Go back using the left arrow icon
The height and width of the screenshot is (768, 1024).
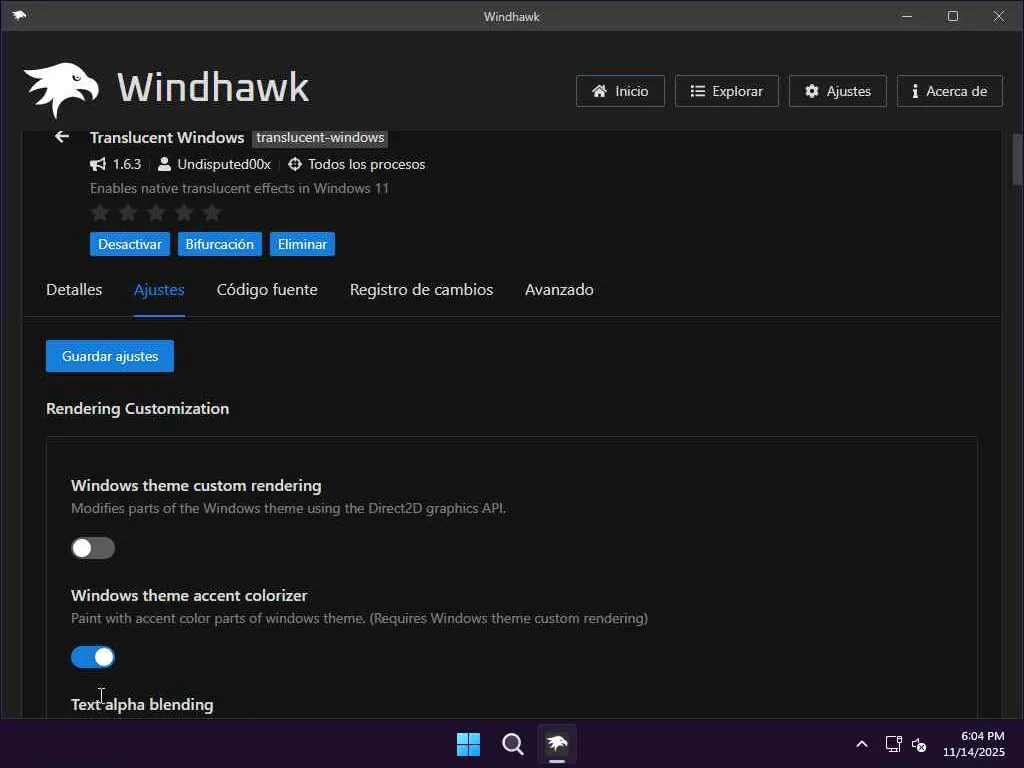point(62,136)
